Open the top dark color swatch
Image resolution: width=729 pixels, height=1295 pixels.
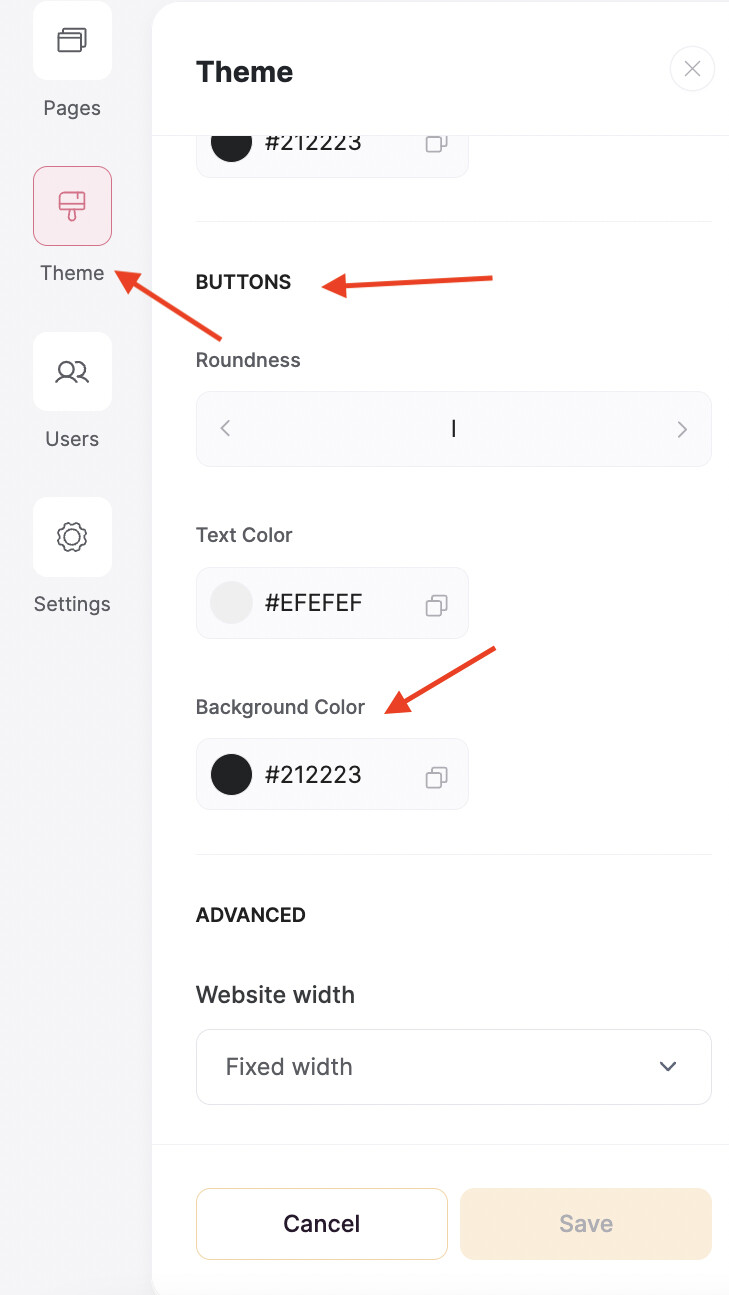[232, 143]
